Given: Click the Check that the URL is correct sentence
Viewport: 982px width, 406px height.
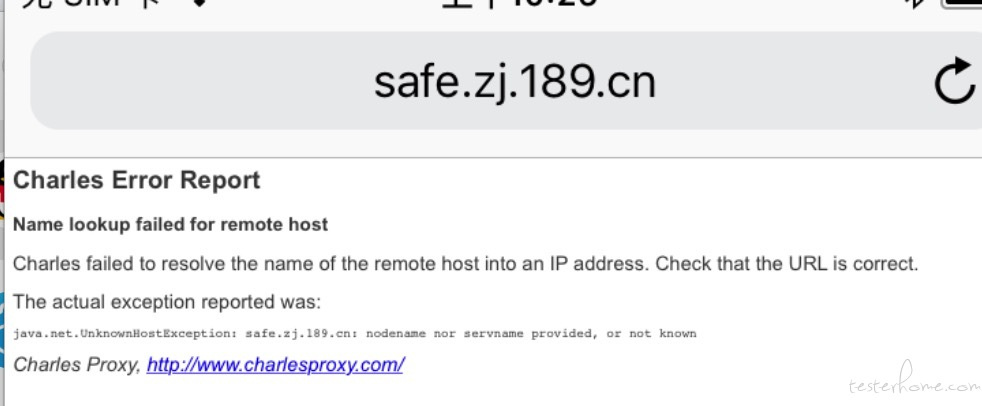Looking at the screenshot, I should 787,264.
